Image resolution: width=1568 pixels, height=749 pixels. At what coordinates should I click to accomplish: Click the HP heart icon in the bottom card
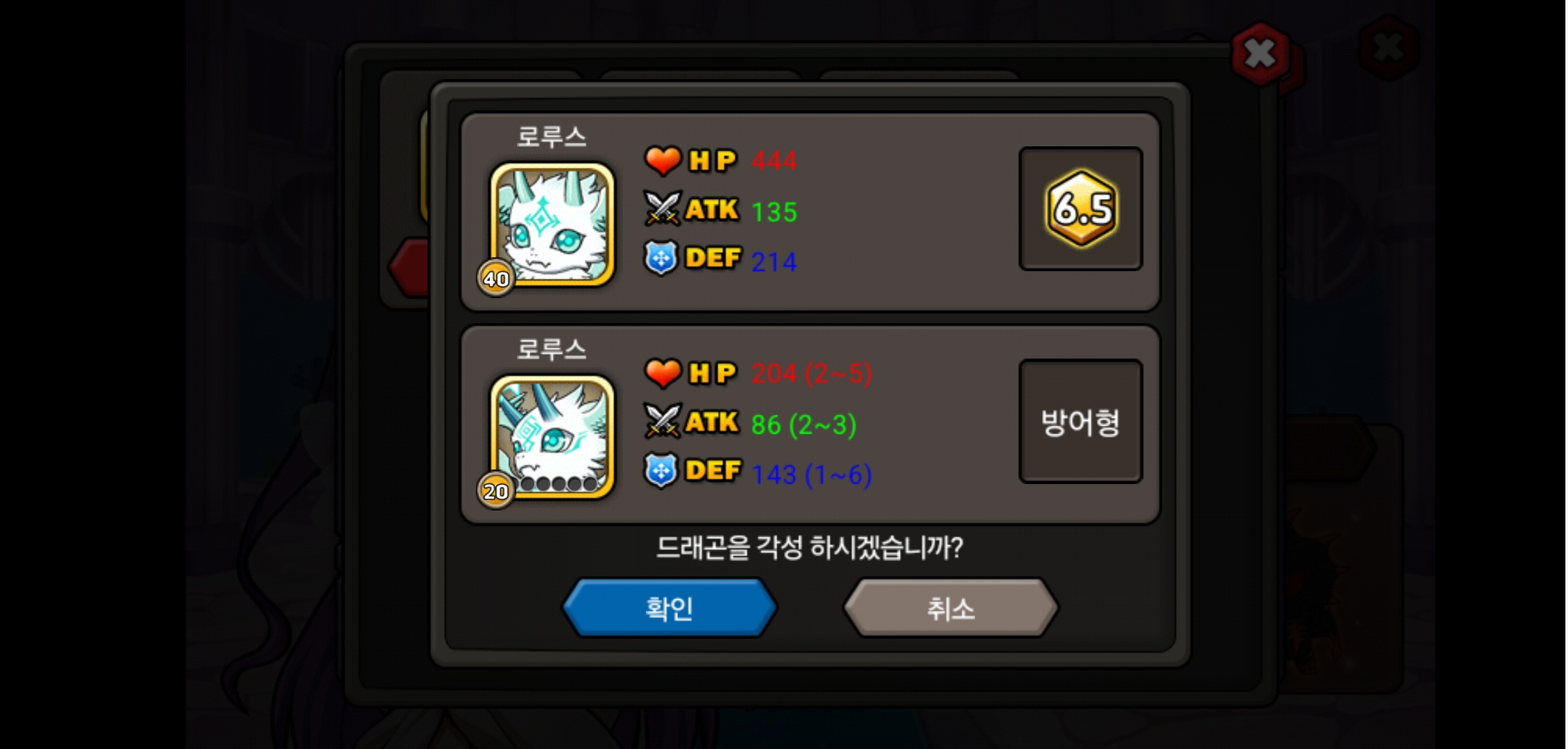click(x=663, y=373)
